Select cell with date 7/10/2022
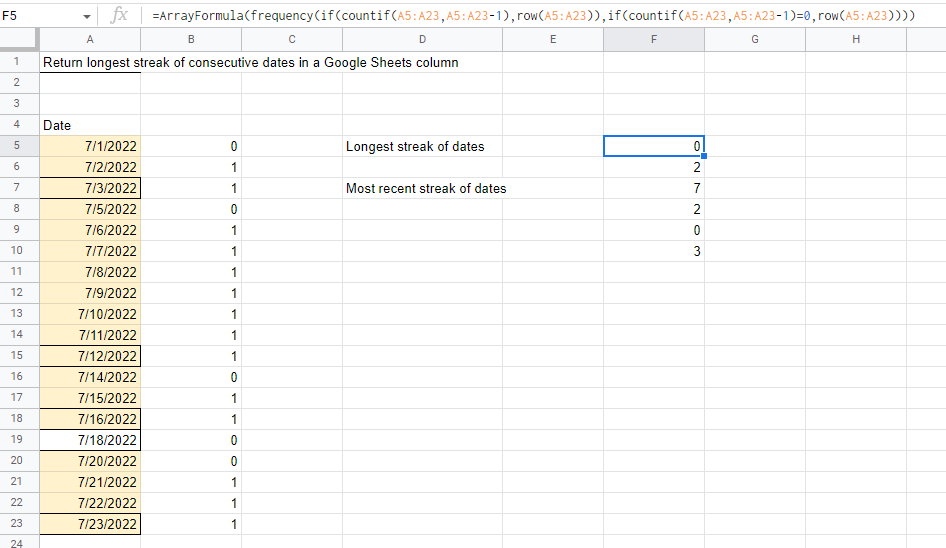 pyautogui.click(x=90, y=314)
